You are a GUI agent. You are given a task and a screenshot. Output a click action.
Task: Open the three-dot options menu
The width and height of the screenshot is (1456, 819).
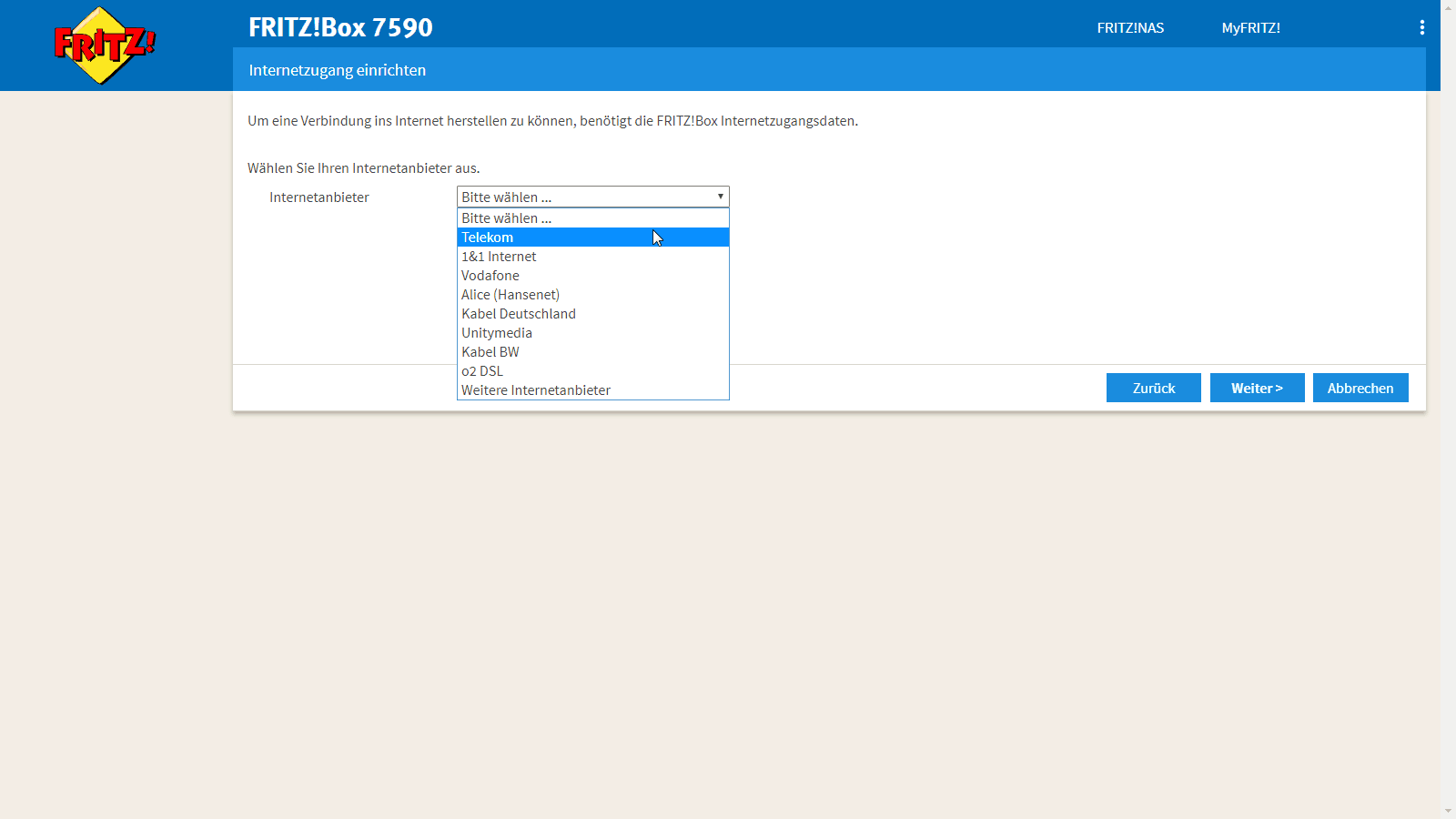(1421, 27)
